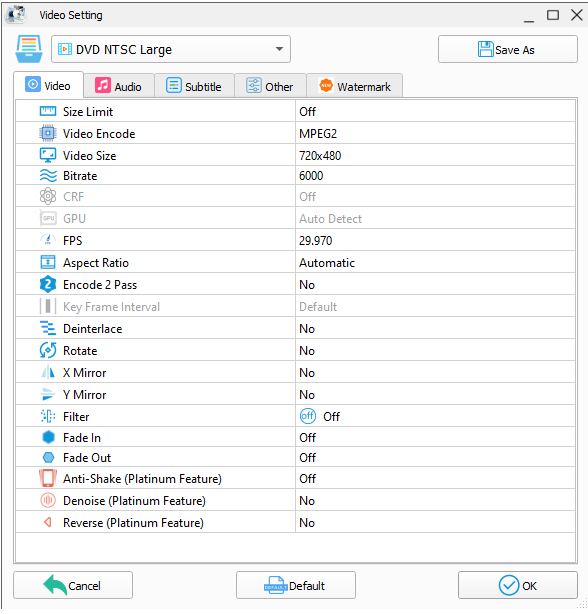
Task: Click the Video Encode chip icon
Action: tap(48, 134)
